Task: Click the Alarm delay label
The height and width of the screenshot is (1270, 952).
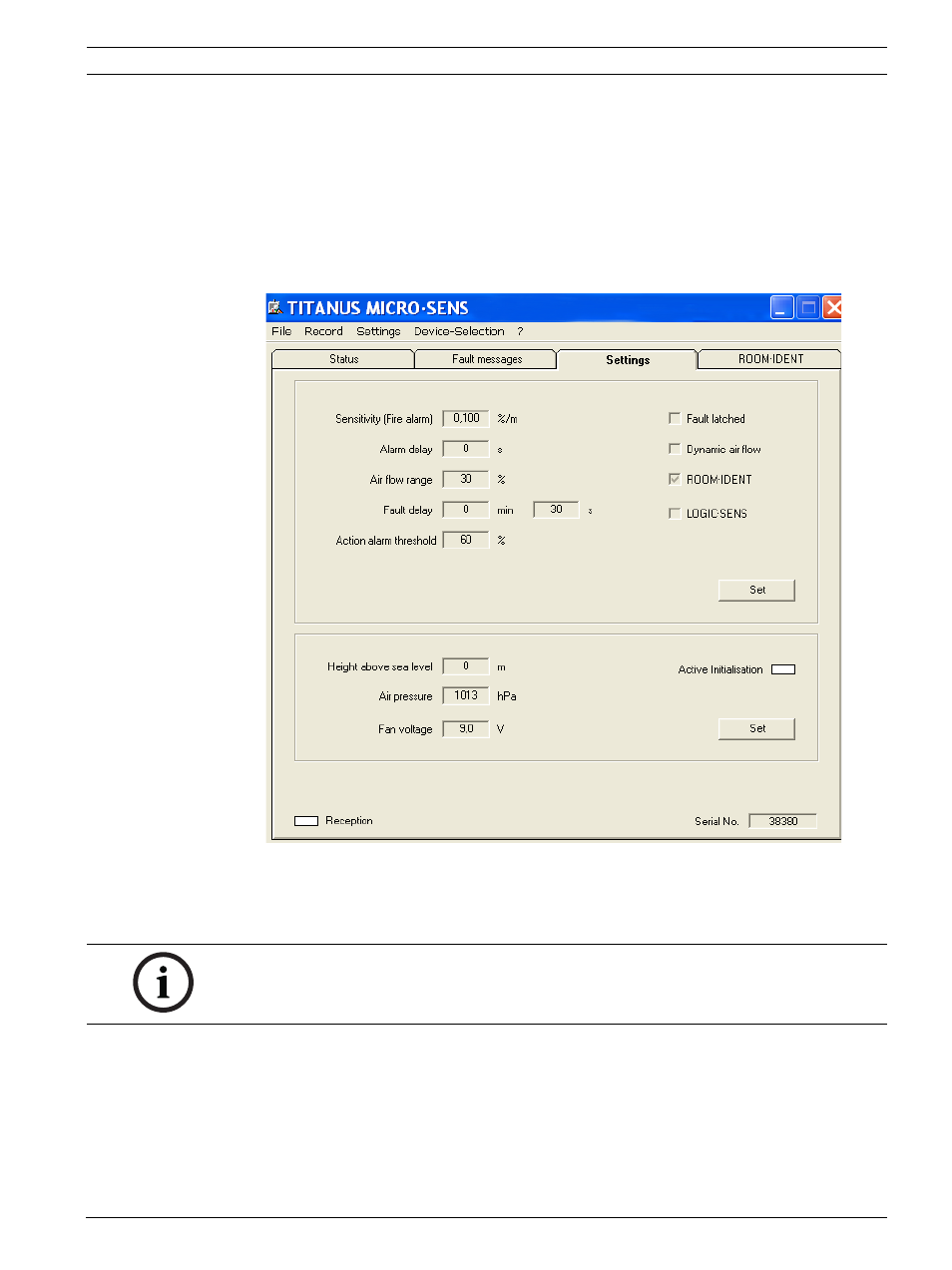Action: 406,450
